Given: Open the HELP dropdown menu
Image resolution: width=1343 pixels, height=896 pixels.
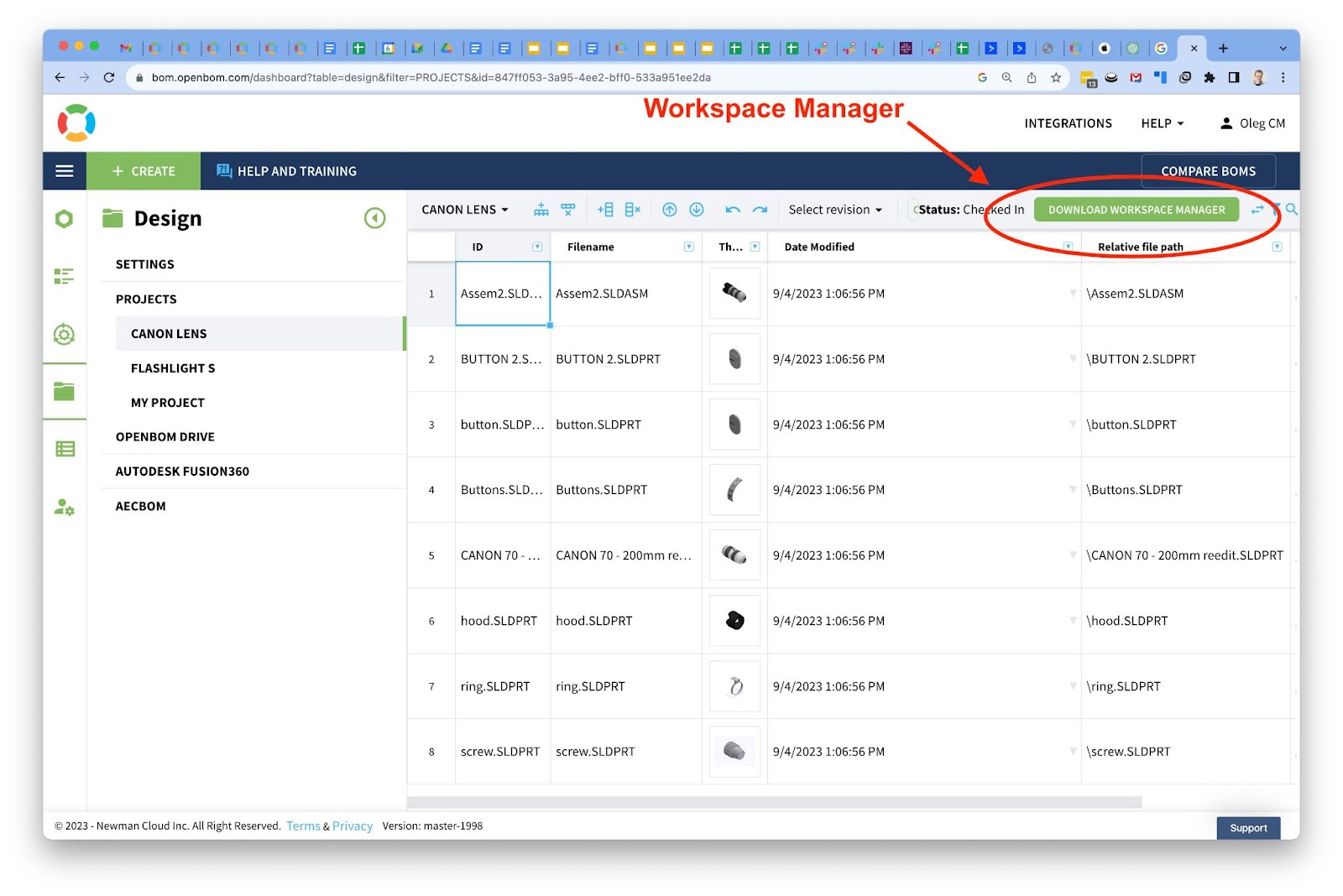Looking at the screenshot, I should (1163, 123).
